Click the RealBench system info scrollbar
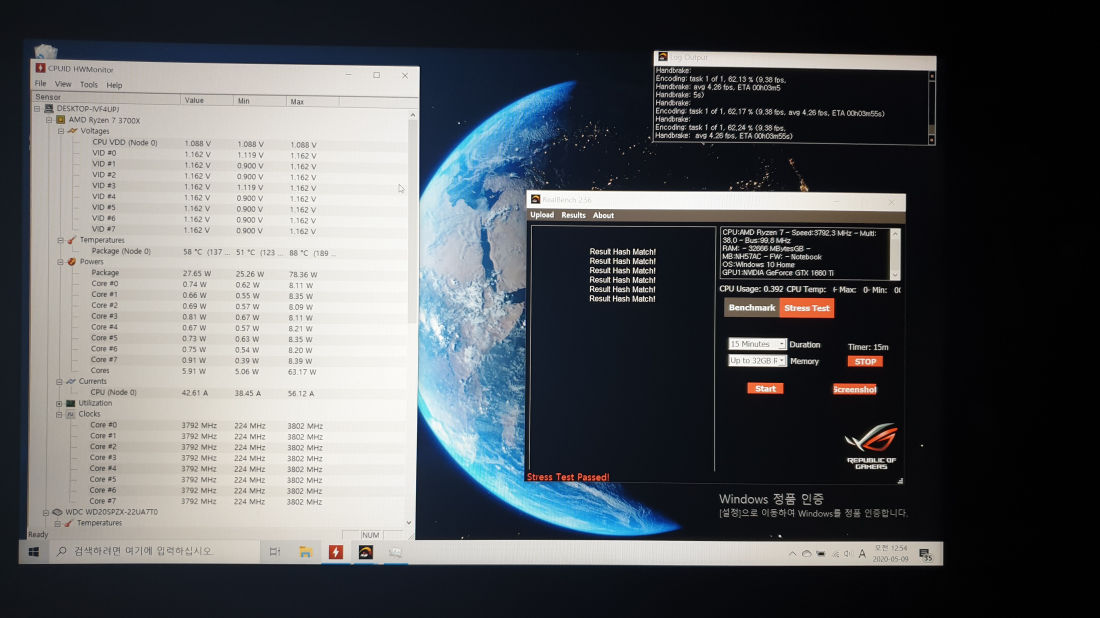 click(894, 253)
